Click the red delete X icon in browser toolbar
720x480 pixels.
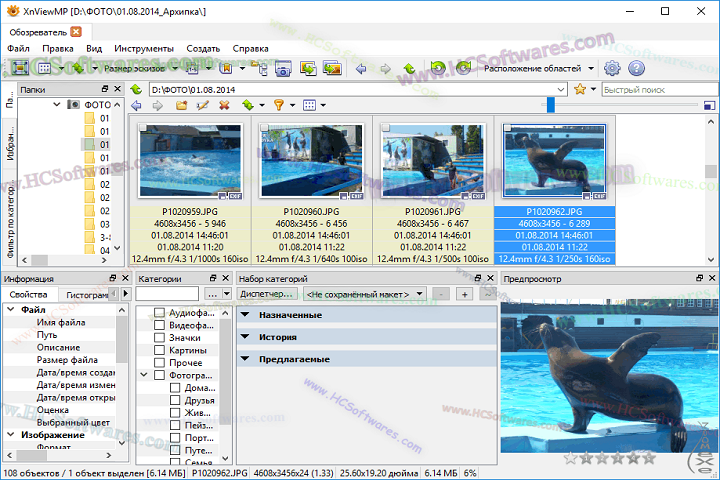[224, 106]
